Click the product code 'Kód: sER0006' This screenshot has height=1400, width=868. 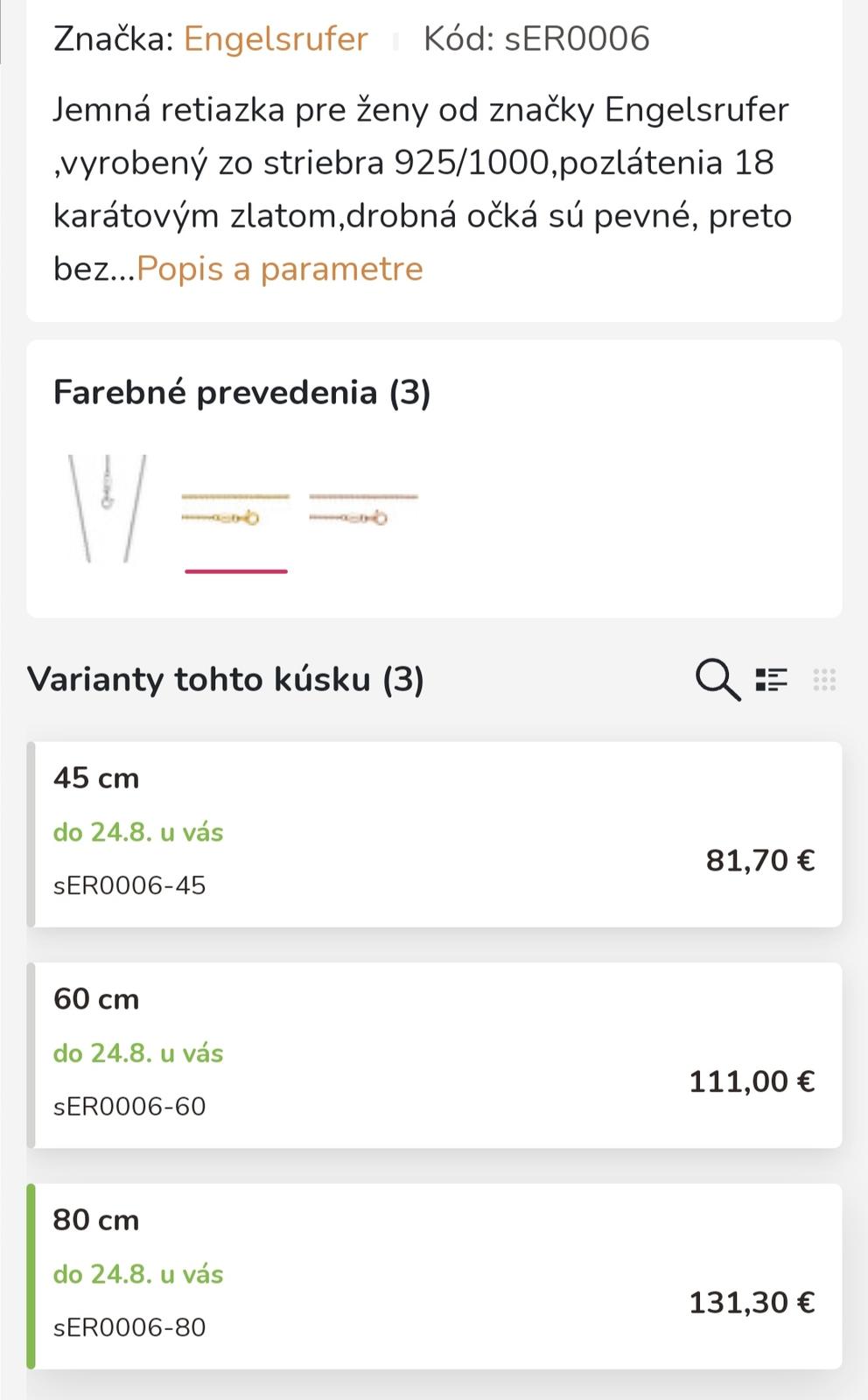tap(536, 39)
